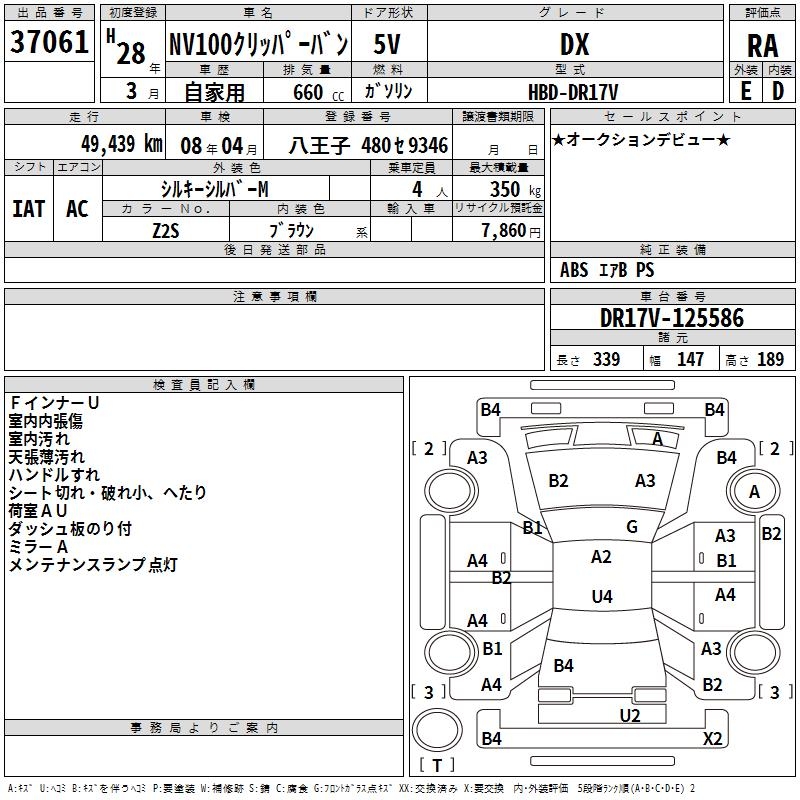Select the interior grade D
The image size is (800, 800).
coord(778,91)
